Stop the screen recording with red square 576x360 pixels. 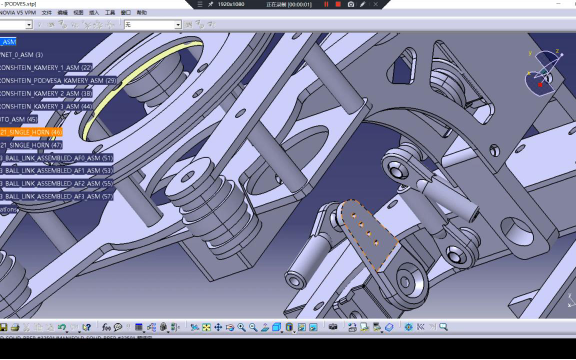[338, 4]
